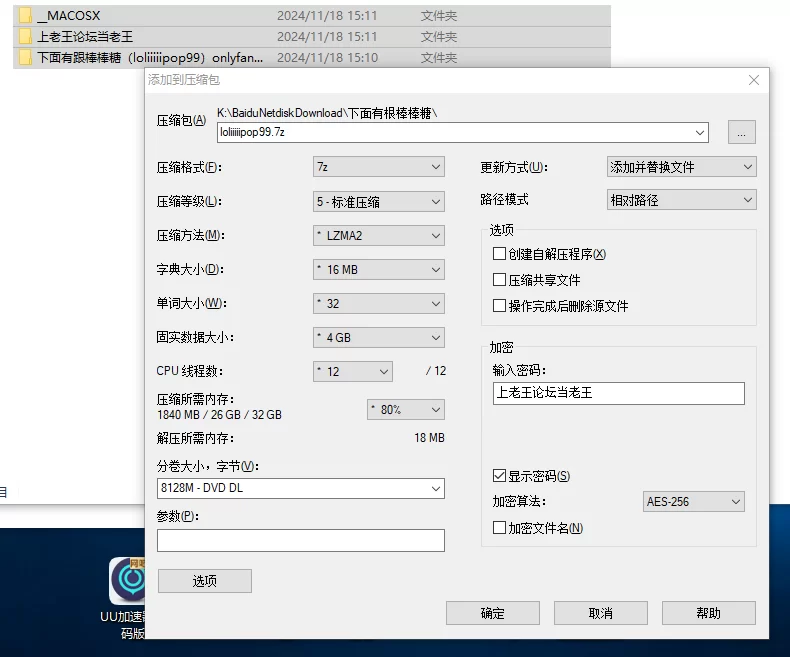
Task: Open the UU加速器 desktop shortcut
Action: pos(127,598)
